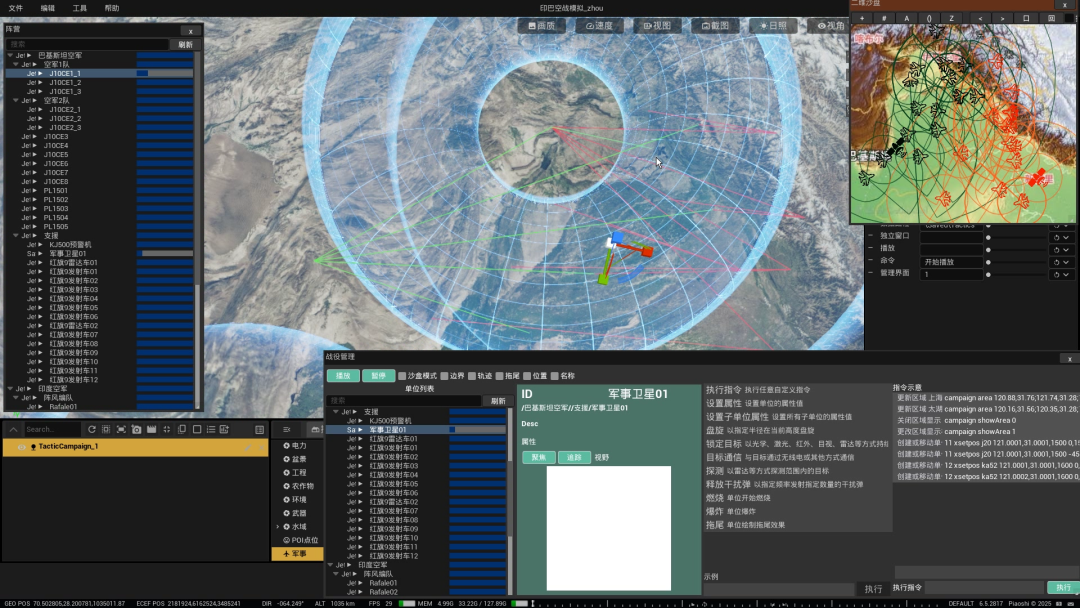
Task: Collapse the 空军1队 tree node
Action: click(x=16, y=64)
